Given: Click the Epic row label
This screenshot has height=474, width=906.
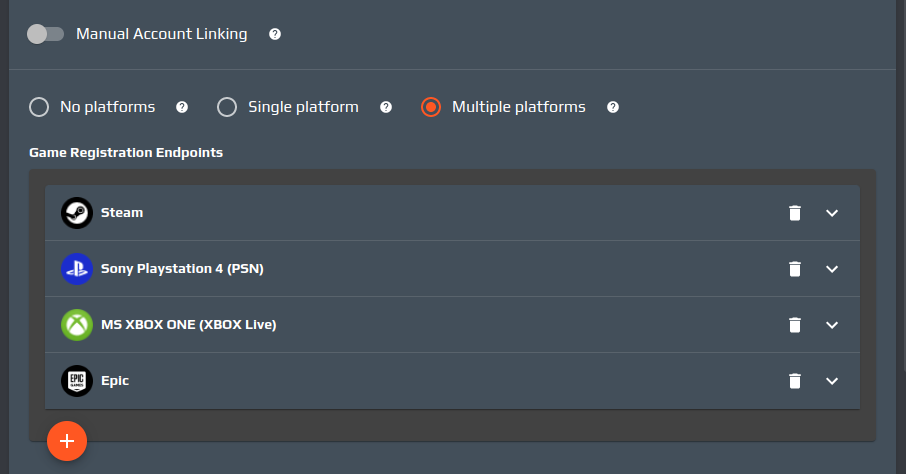Looking at the screenshot, I should 115,381.
